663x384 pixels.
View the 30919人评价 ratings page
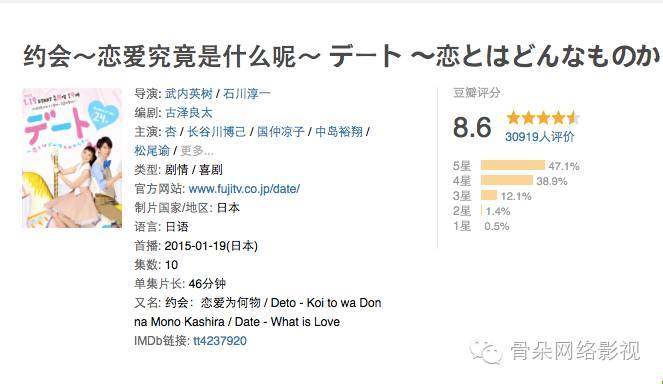tap(540, 137)
